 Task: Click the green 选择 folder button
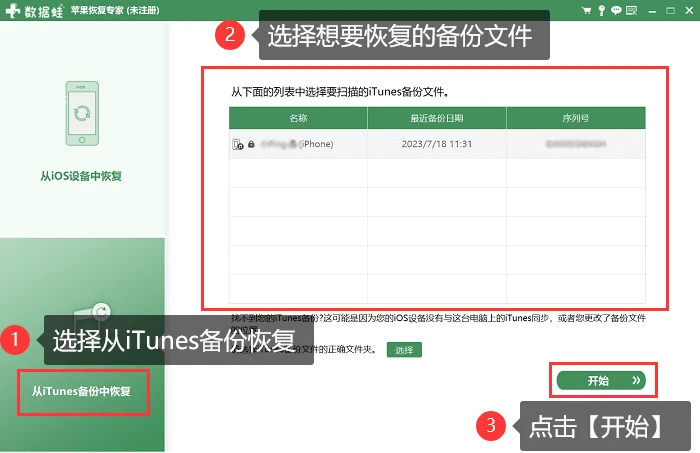tap(404, 350)
